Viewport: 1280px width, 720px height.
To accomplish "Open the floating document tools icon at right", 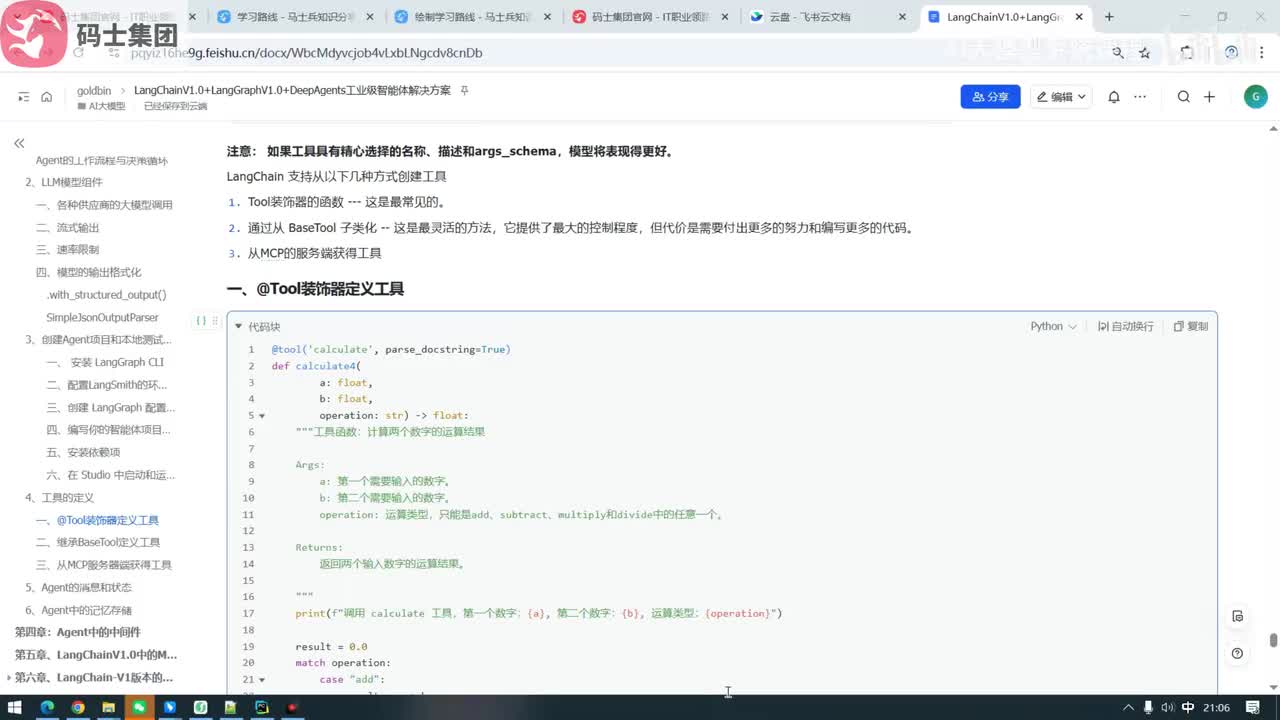I will 1238,616.
